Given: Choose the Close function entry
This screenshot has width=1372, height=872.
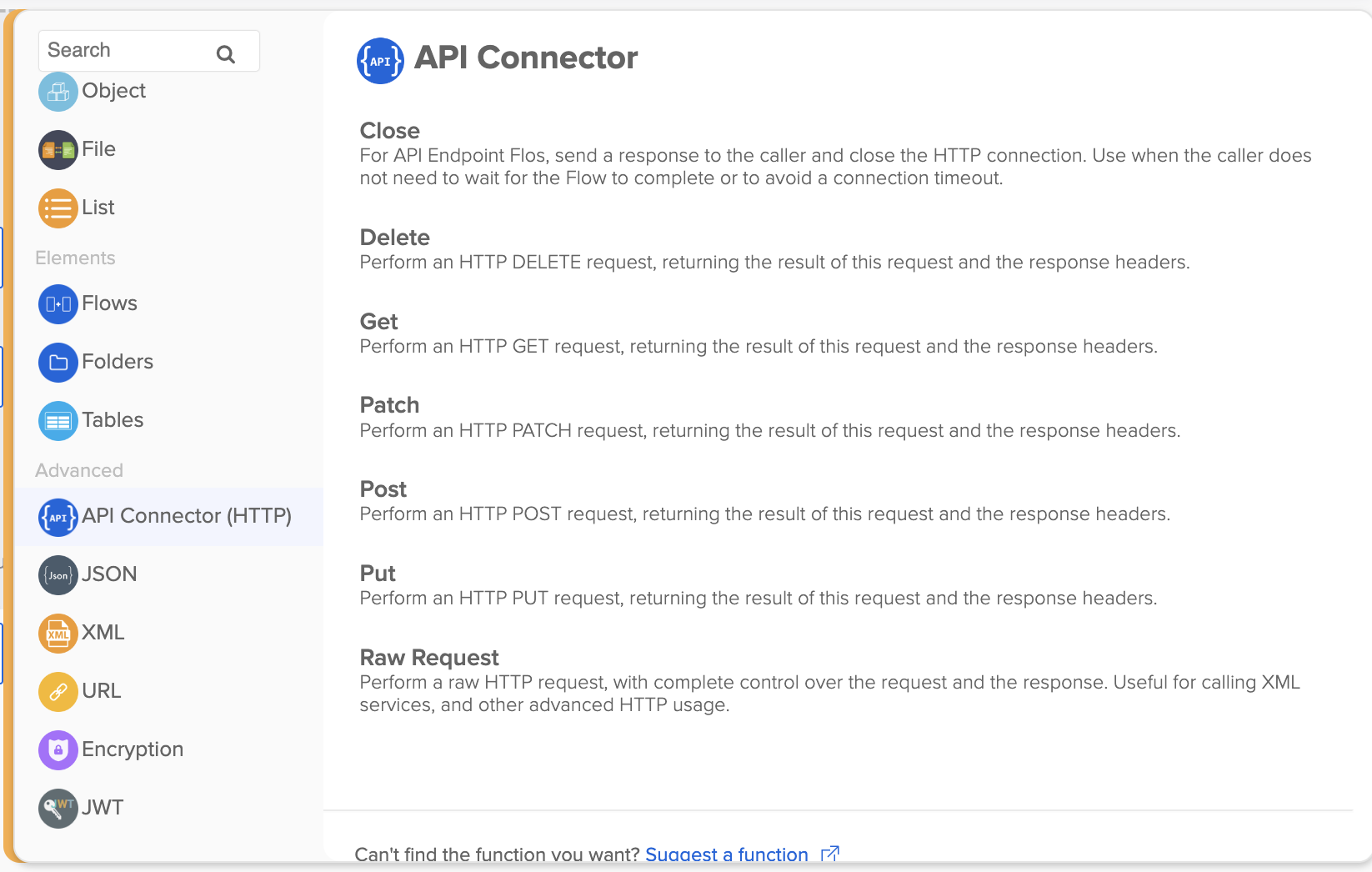Looking at the screenshot, I should point(389,131).
